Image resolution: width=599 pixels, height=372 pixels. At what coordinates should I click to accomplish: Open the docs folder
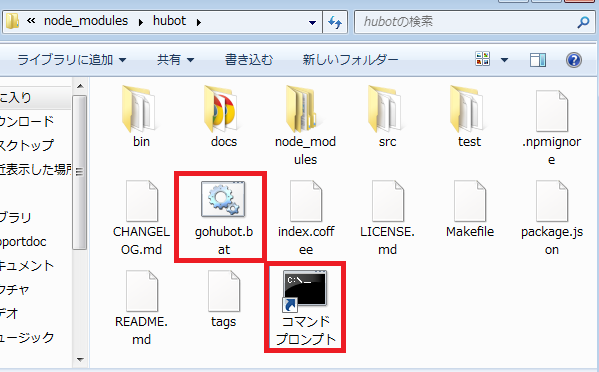222,110
